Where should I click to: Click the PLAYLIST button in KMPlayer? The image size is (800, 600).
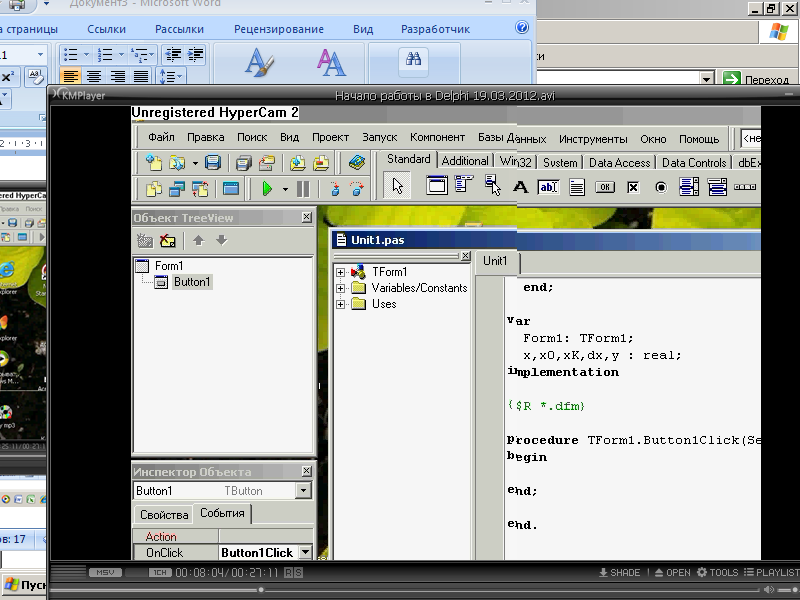pyautogui.click(x=771, y=572)
